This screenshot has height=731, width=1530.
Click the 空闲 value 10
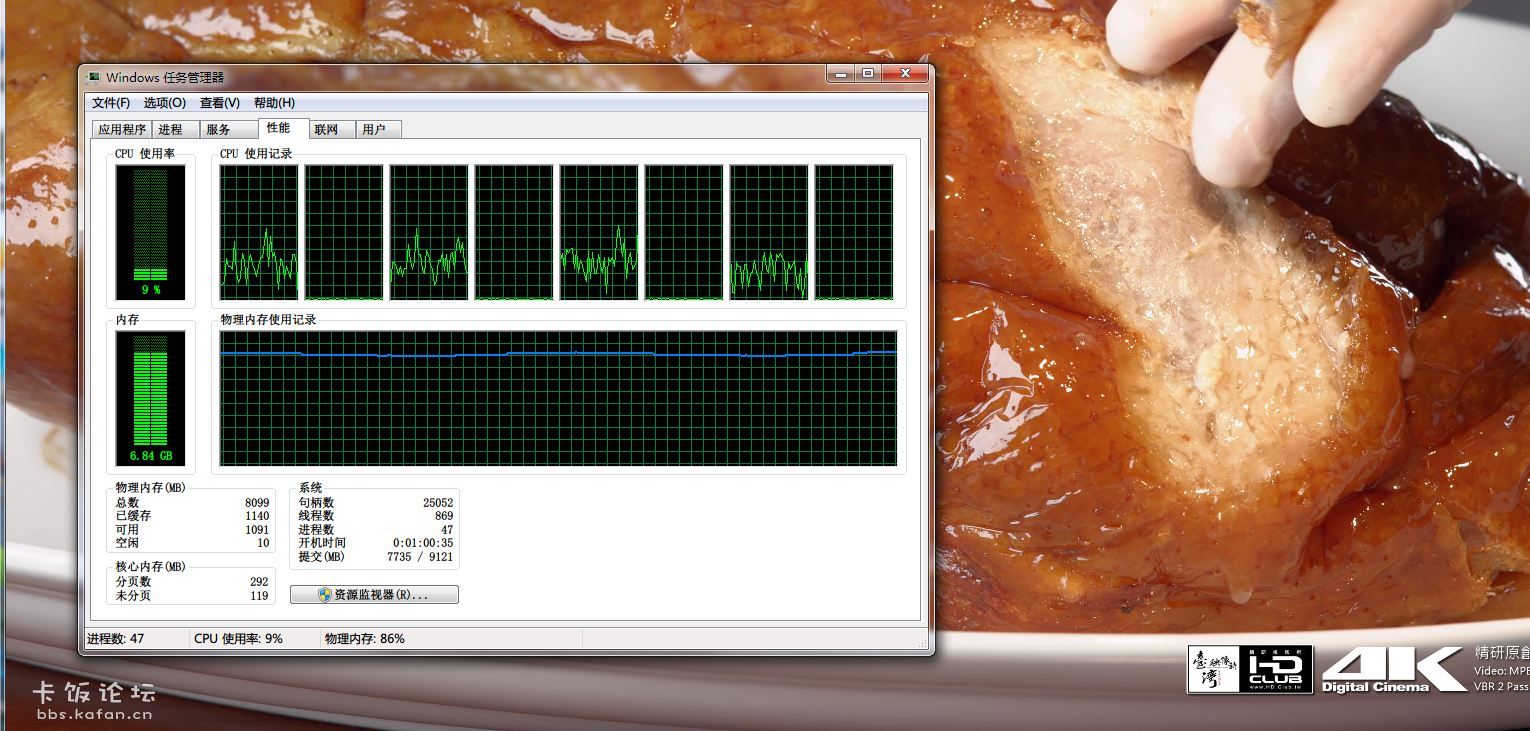[263, 543]
